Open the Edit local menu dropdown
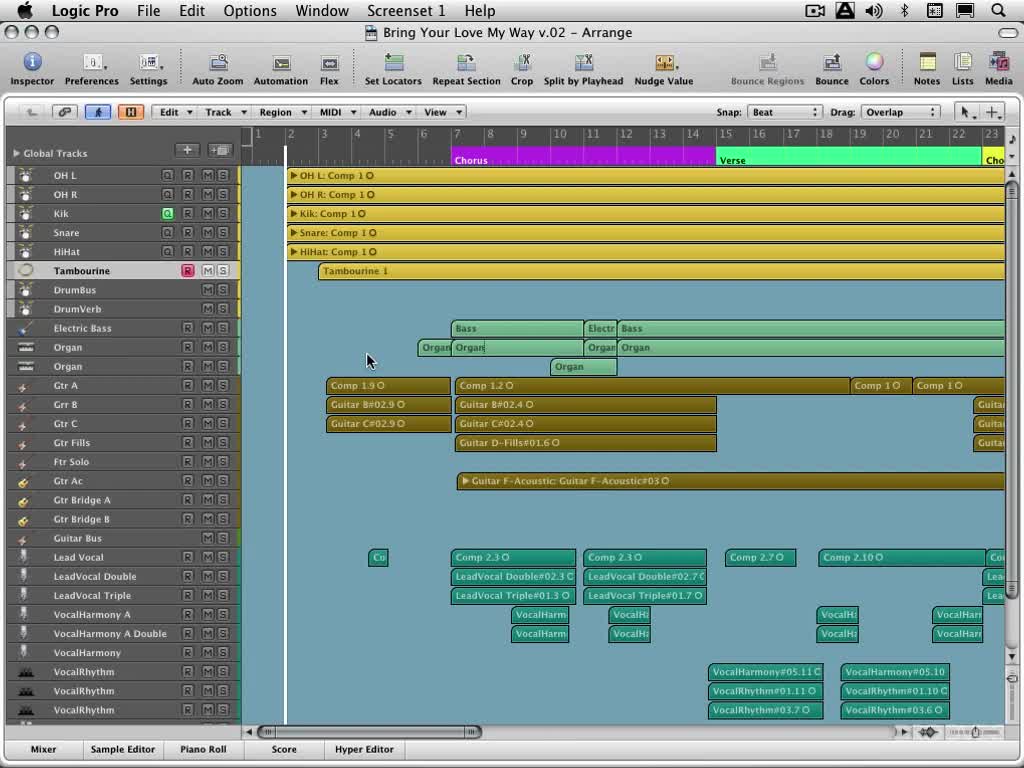Viewport: 1024px width, 768px height. coord(174,112)
